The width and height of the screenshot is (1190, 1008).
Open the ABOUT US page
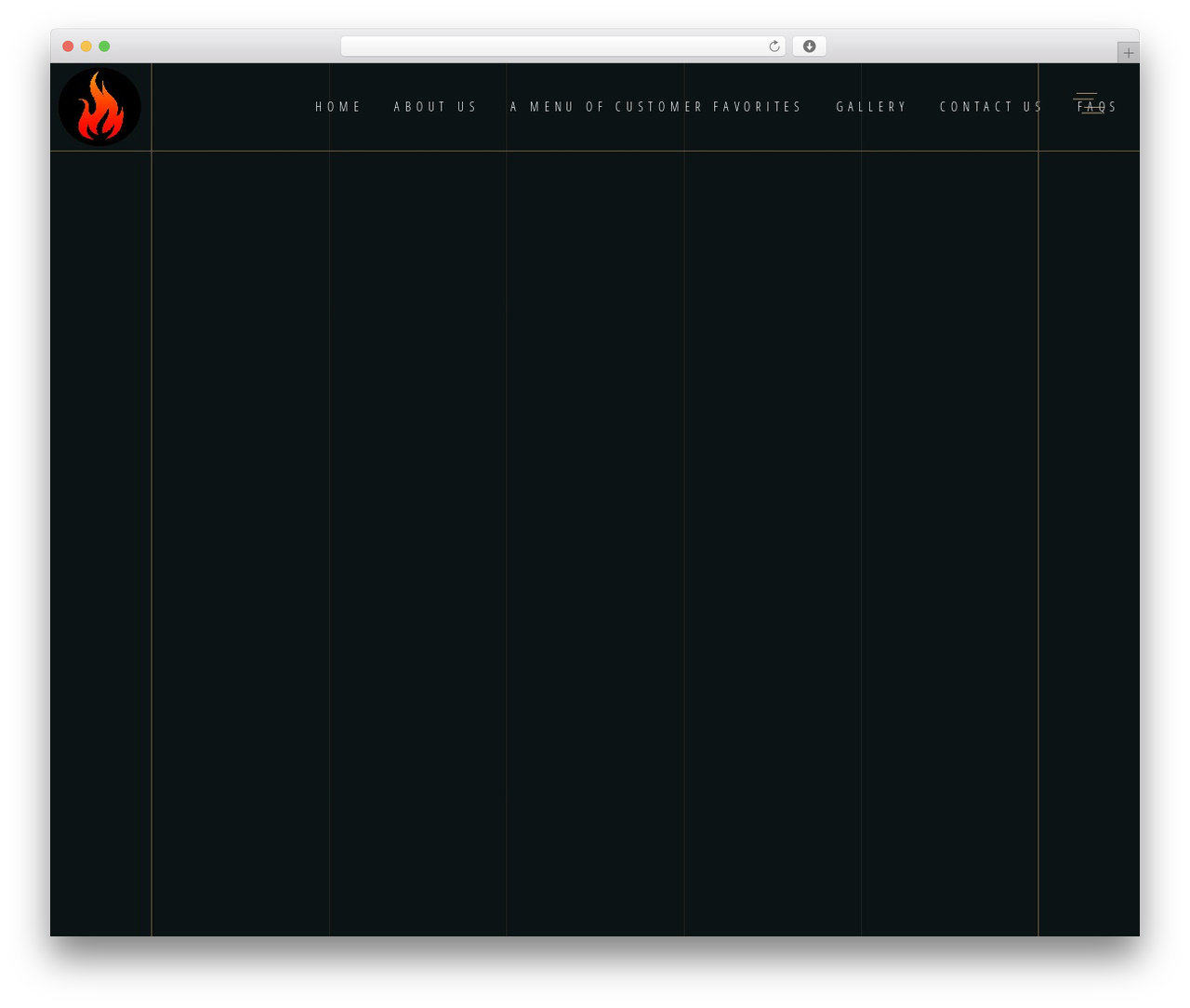click(435, 107)
